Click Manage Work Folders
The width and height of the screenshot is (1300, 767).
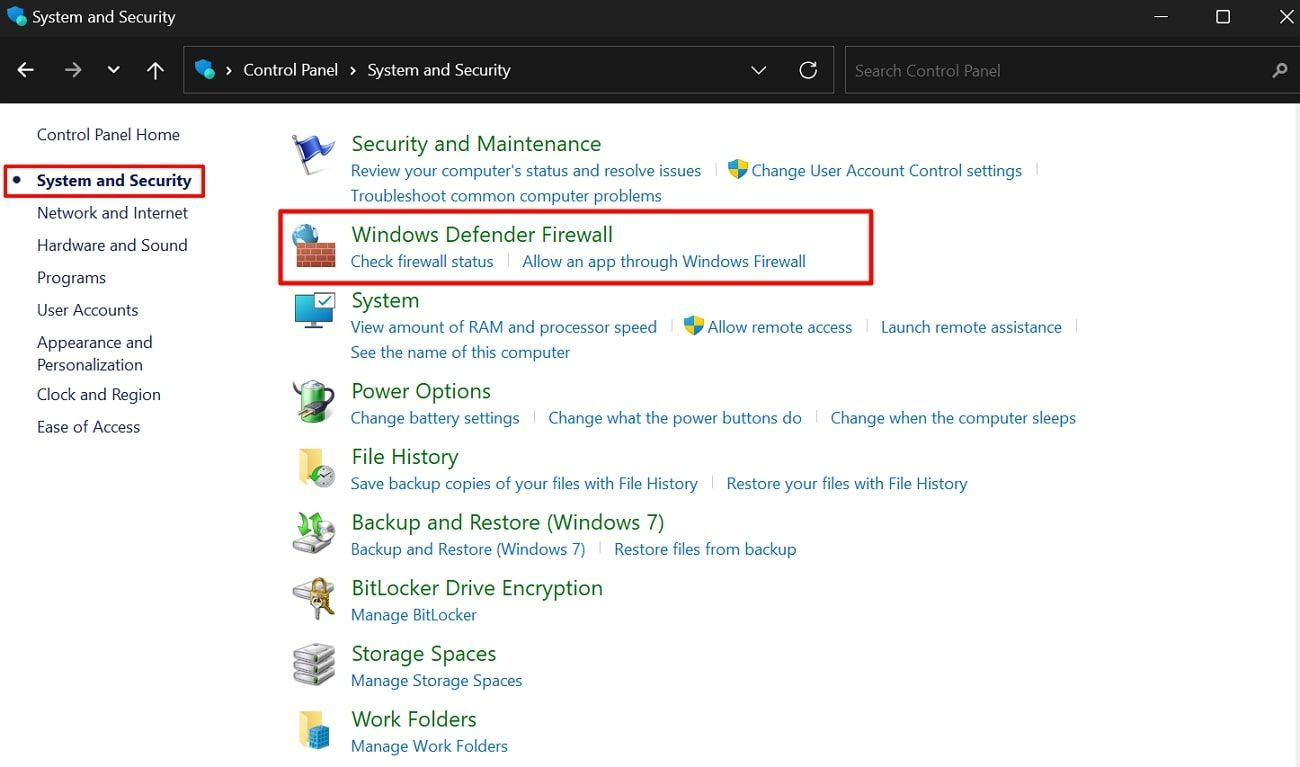[x=429, y=747]
